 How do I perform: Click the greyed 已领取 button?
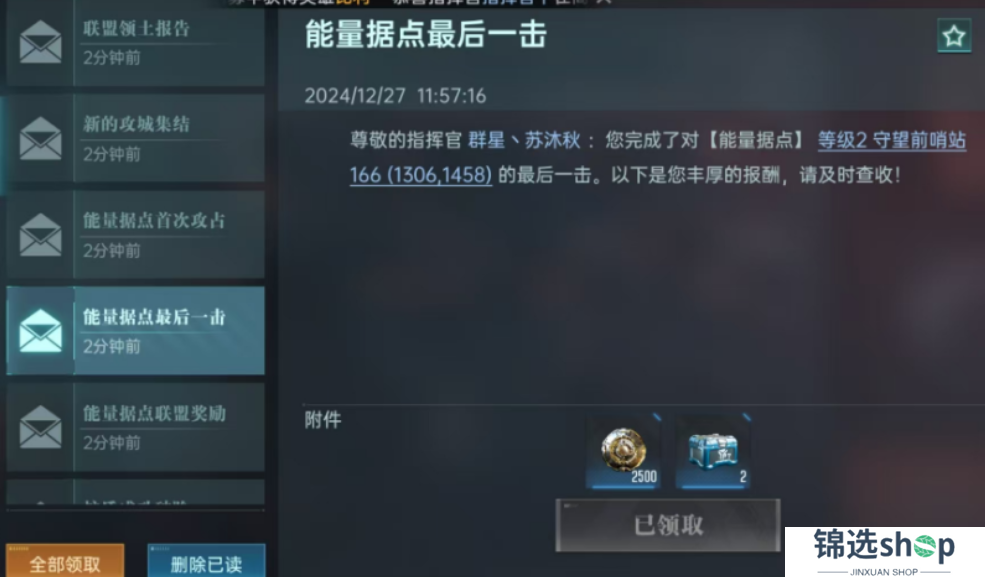[668, 526]
